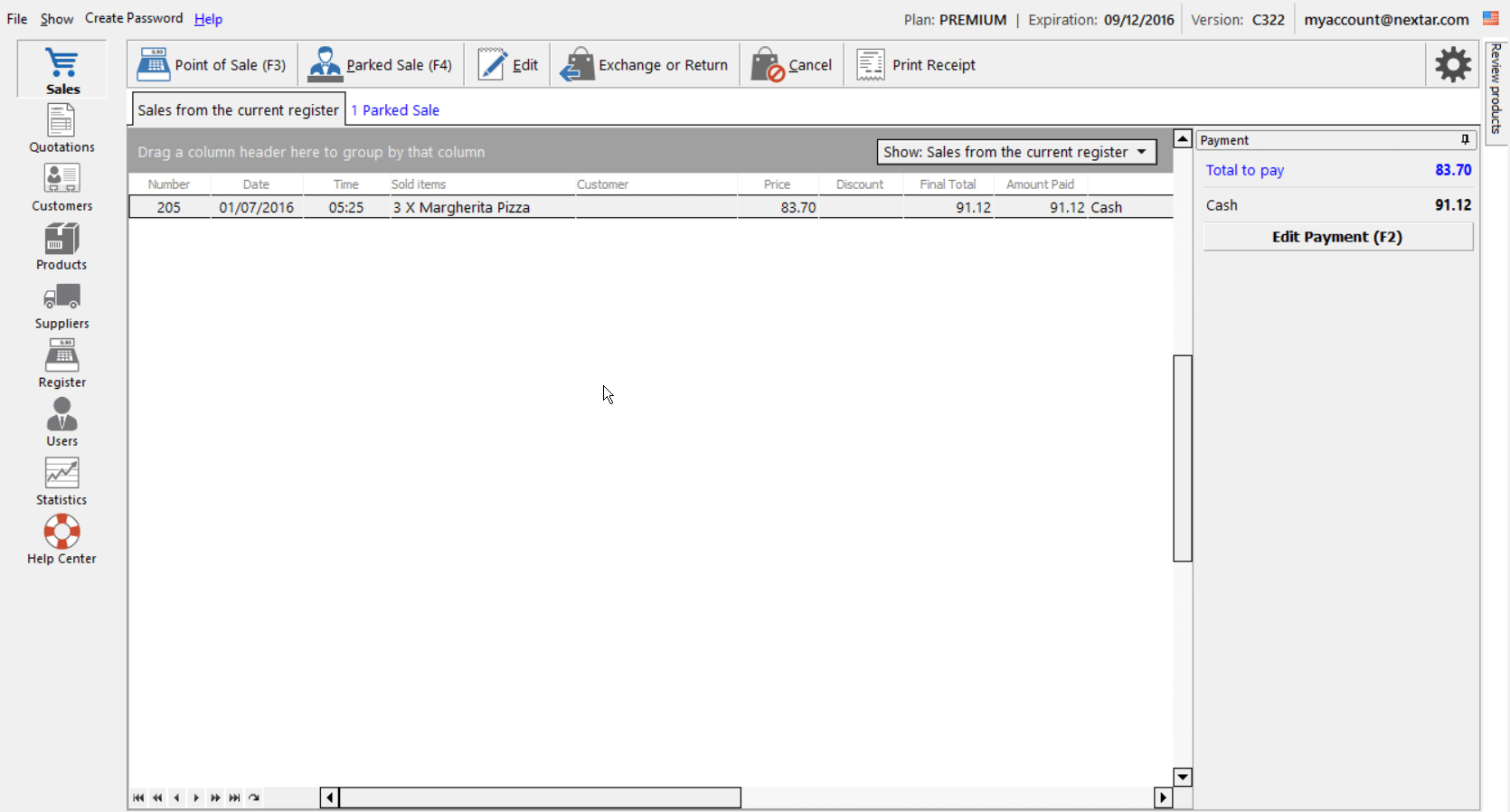
Task: Cancel the selected sale
Action: 791,65
